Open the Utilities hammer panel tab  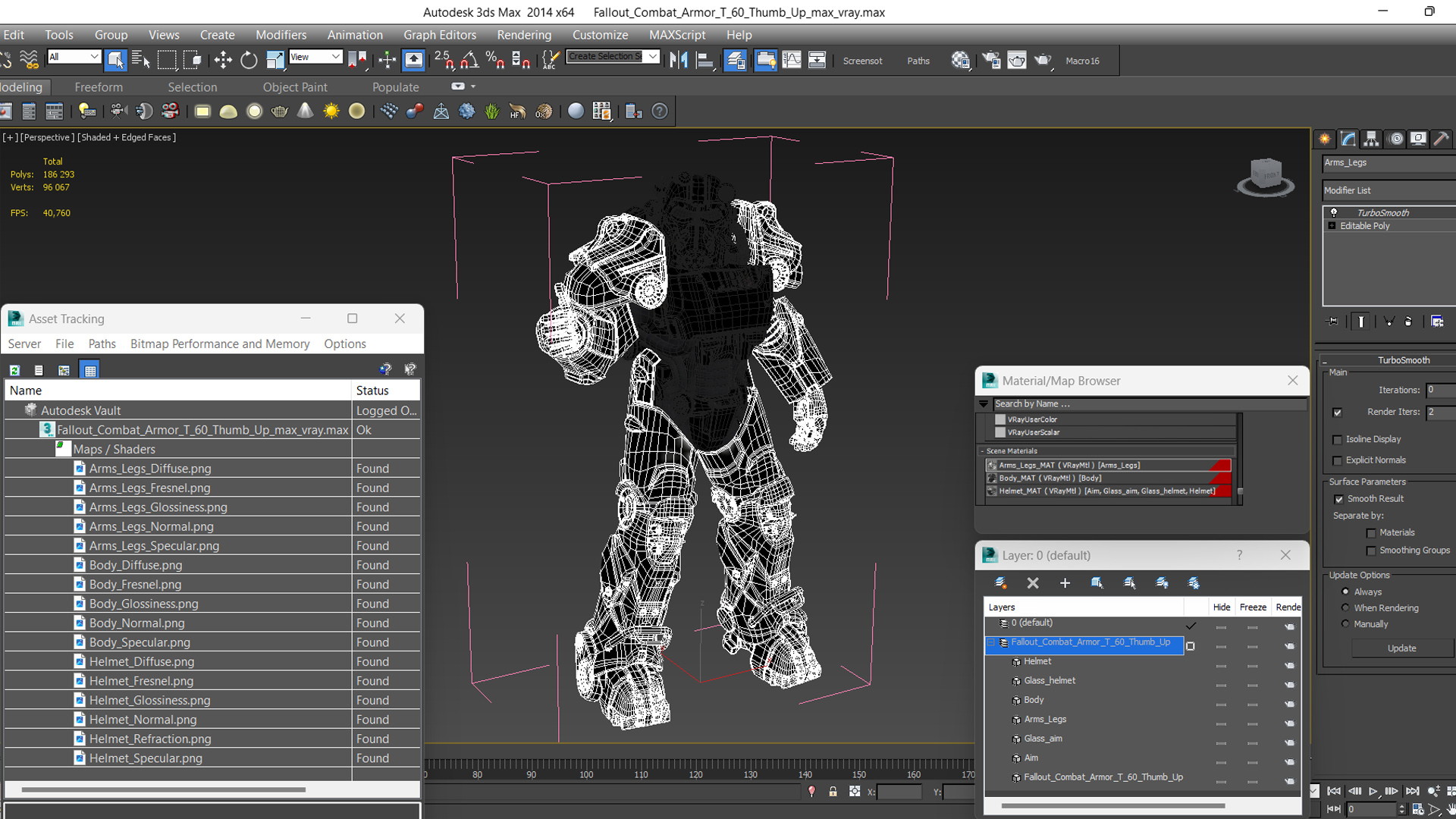tap(1442, 139)
